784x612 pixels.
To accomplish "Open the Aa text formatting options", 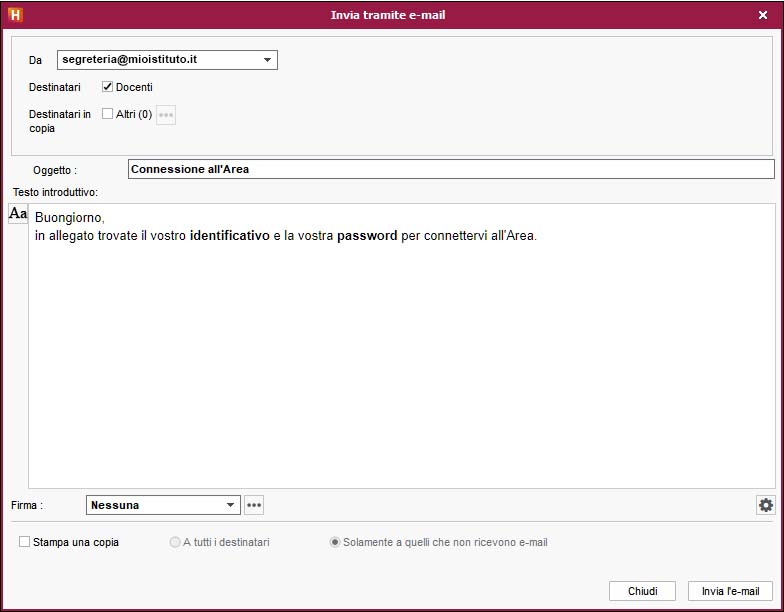I will click(18, 214).
